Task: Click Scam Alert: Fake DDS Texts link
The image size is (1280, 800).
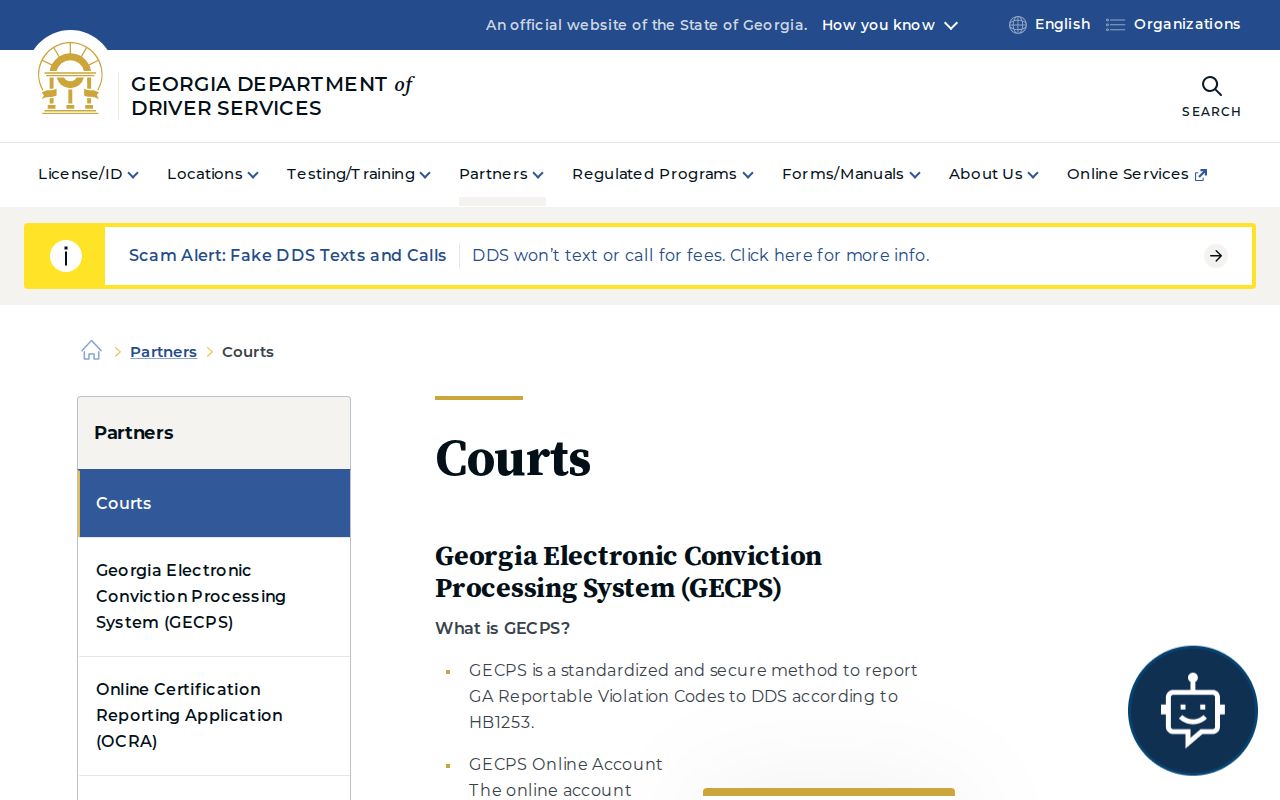Action: click(287, 256)
